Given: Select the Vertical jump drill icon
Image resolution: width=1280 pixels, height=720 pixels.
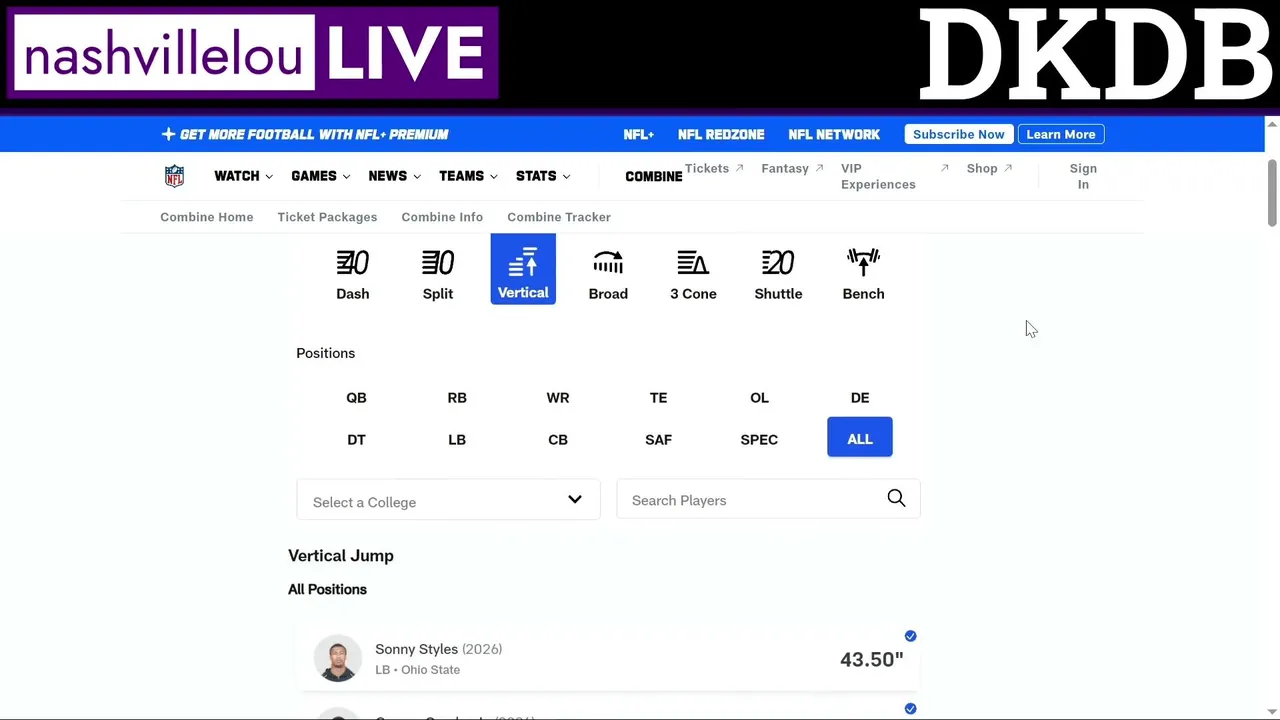Looking at the screenshot, I should coord(523,269).
